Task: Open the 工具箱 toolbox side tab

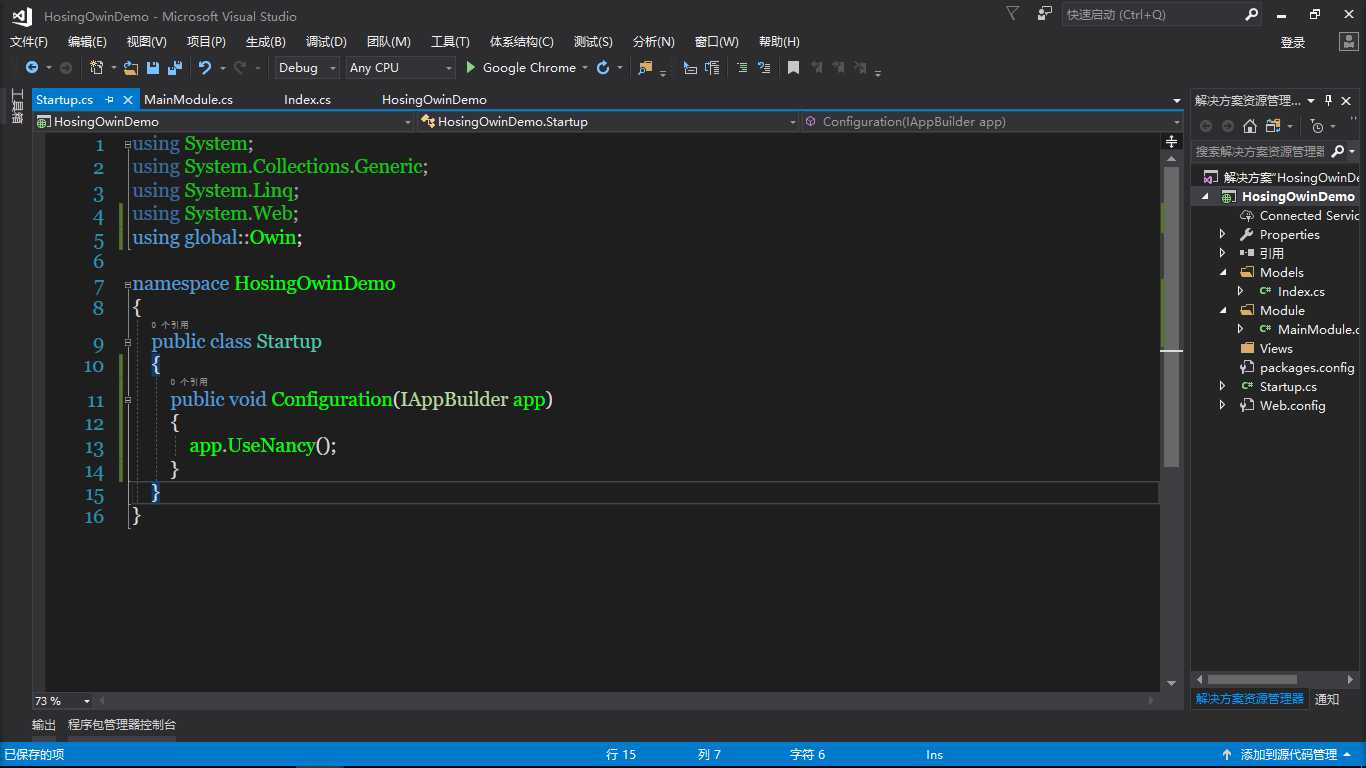Action: (17, 106)
